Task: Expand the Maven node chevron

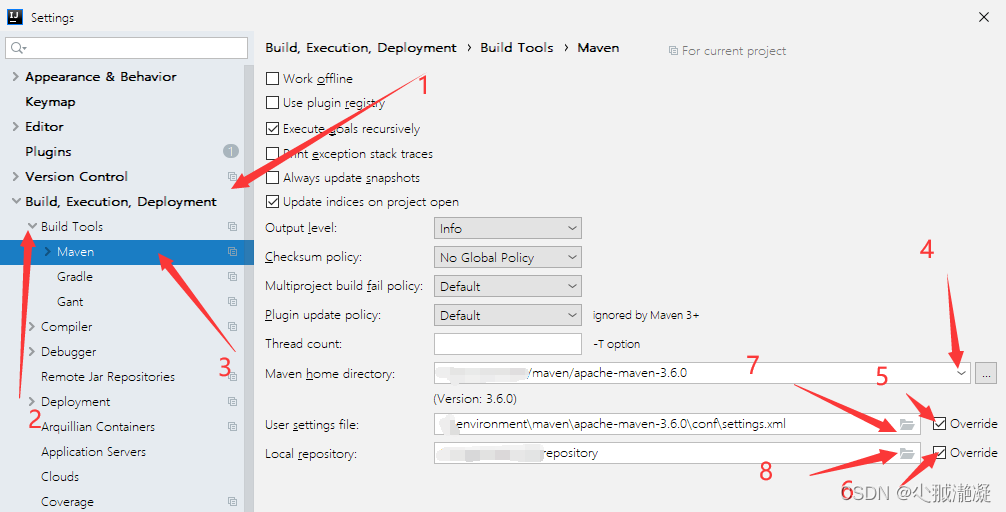Action: tap(47, 252)
